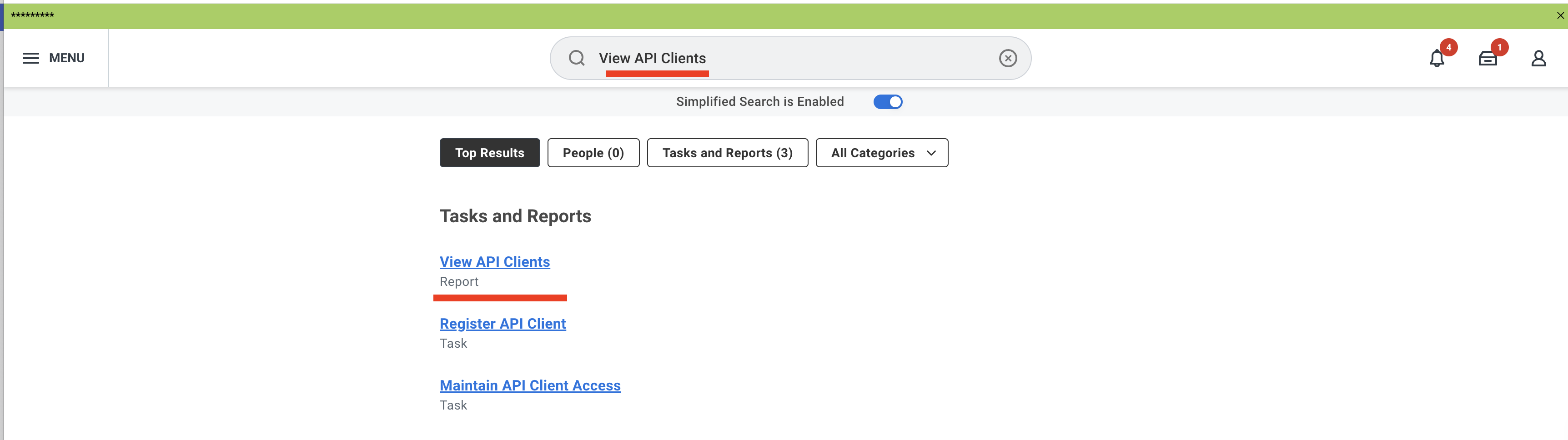This screenshot has height=440, width=1568.
Task: Dismiss the green banner with X
Action: [1560, 16]
